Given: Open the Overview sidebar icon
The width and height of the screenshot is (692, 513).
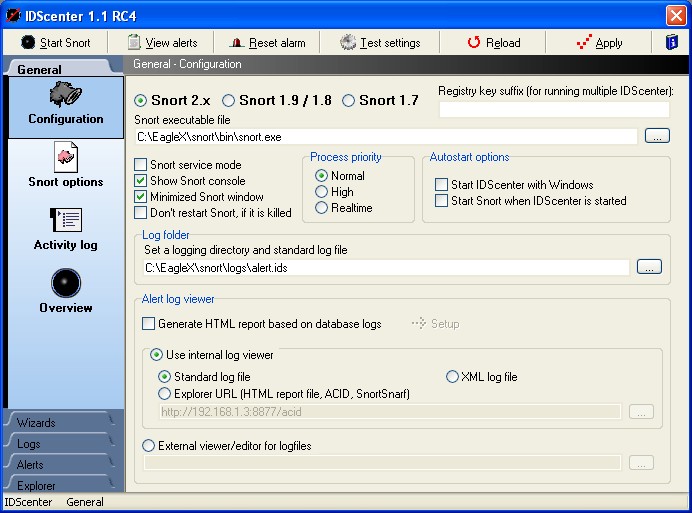Looking at the screenshot, I should coord(66,283).
